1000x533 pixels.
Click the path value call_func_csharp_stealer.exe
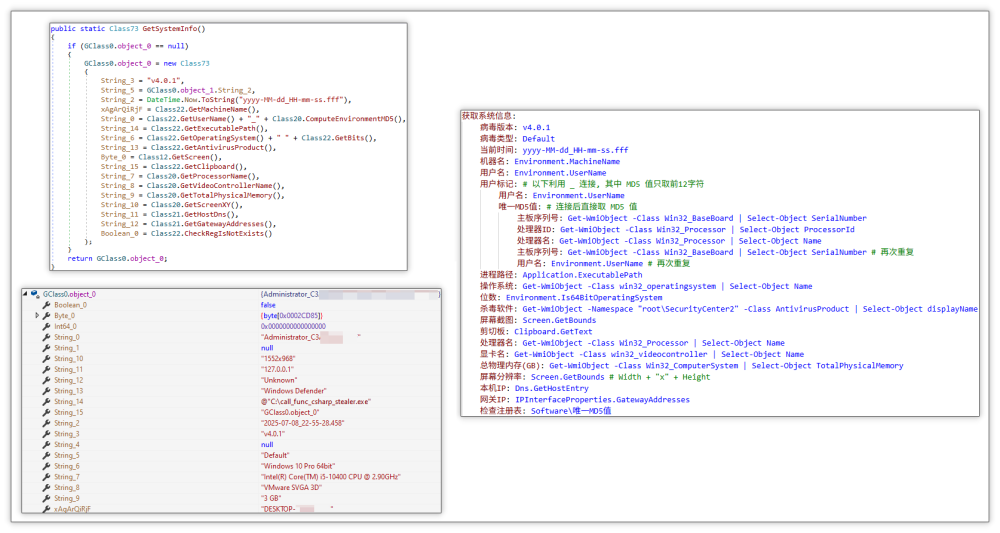tap(316, 402)
